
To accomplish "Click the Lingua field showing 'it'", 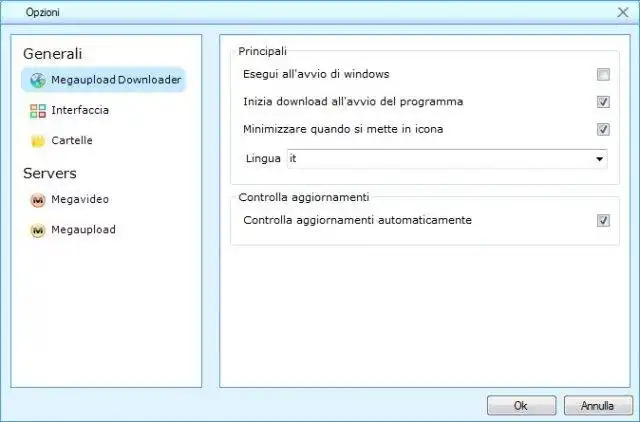I will click(447, 159).
